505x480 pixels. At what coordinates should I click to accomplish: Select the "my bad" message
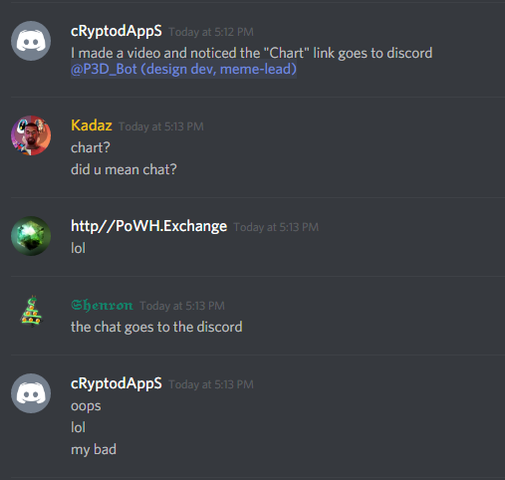94,450
